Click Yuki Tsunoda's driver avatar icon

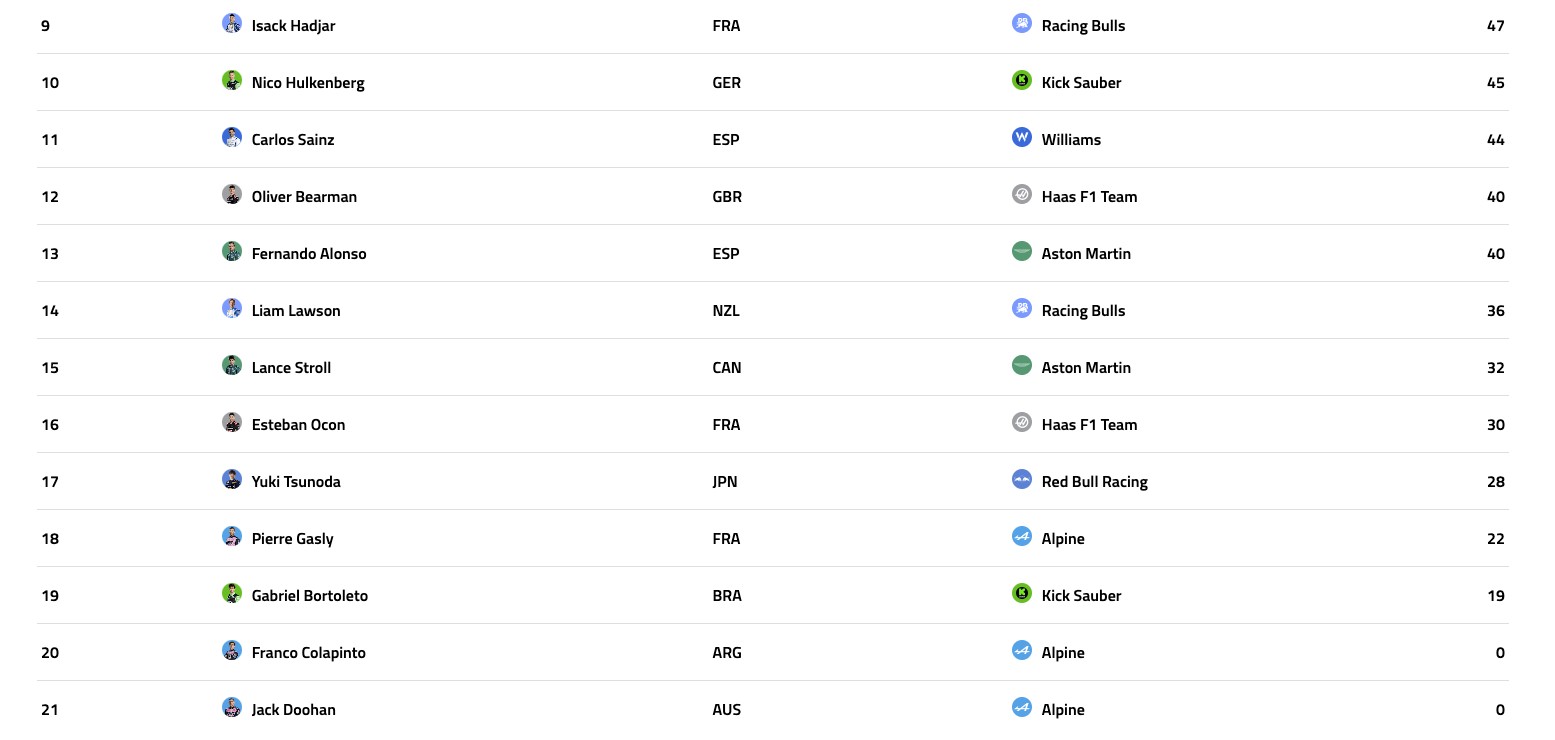(x=232, y=480)
